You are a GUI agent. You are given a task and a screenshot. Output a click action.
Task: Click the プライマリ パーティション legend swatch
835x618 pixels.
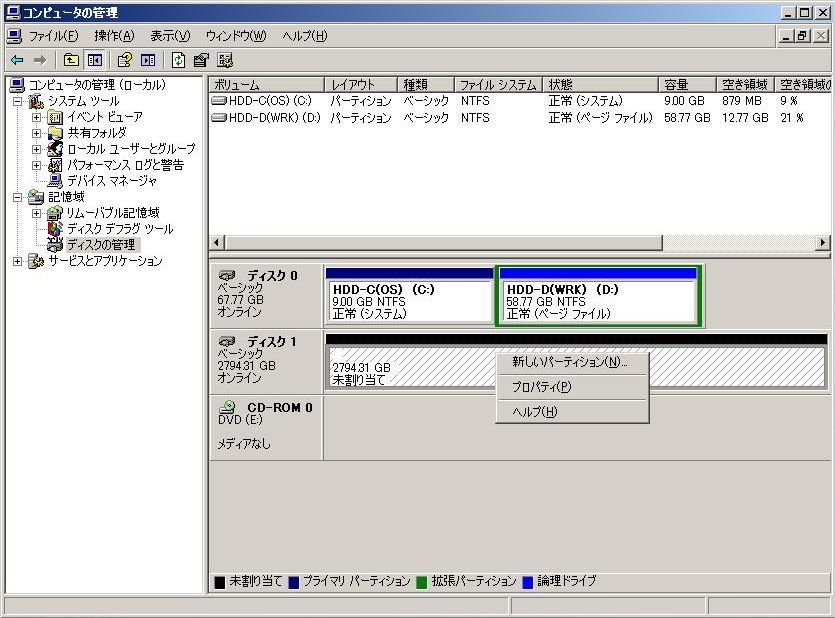(x=293, y=582)
